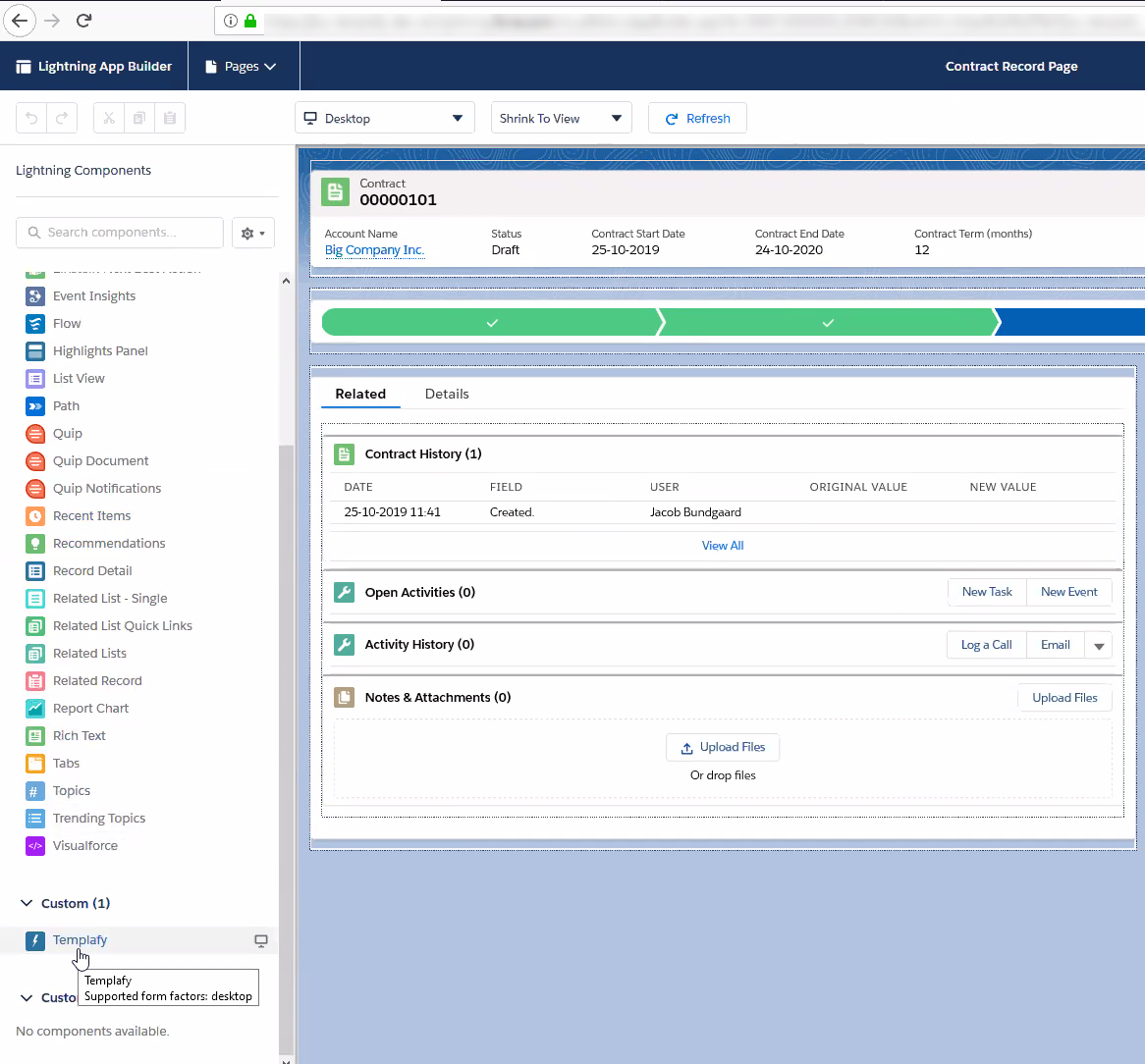Screen dimensions: 1145x1064
Task: Click the site info icon in address bar
Action: [x=231, y=21]
